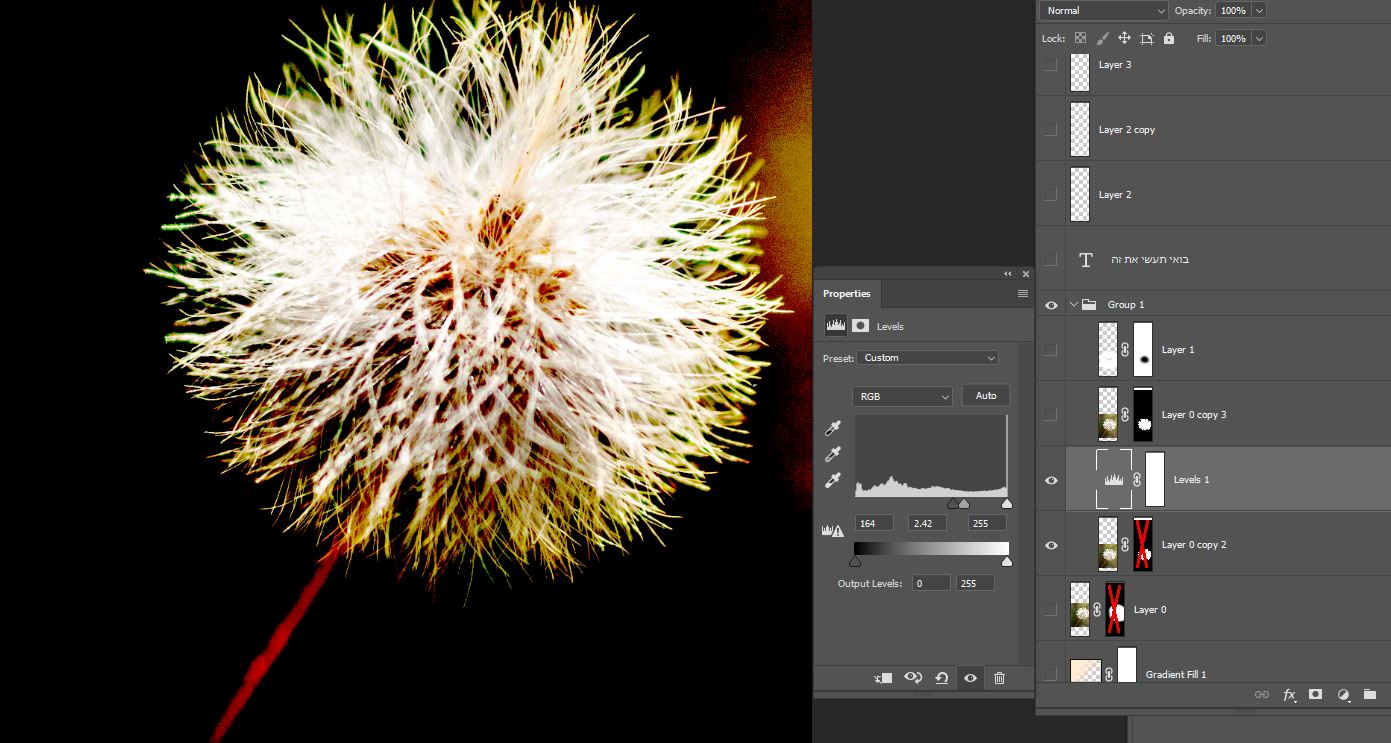Open the Properties panel menu
The image size is (1391, 743).
(x=1022, y=294)
